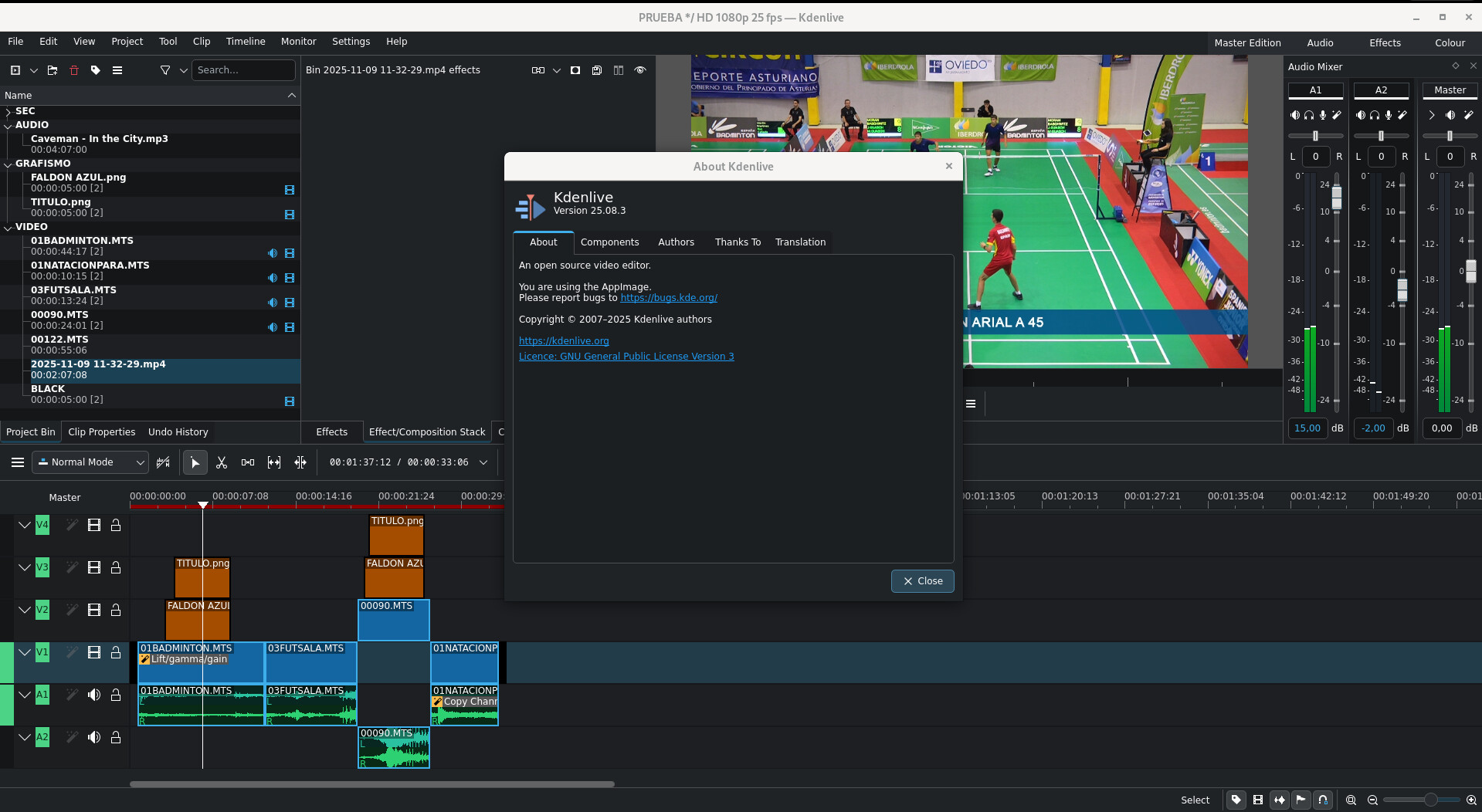Close the About Kdenlive dialog button
The width and height of the screenshot is (1482, 812).
click(x=922, y=581)
